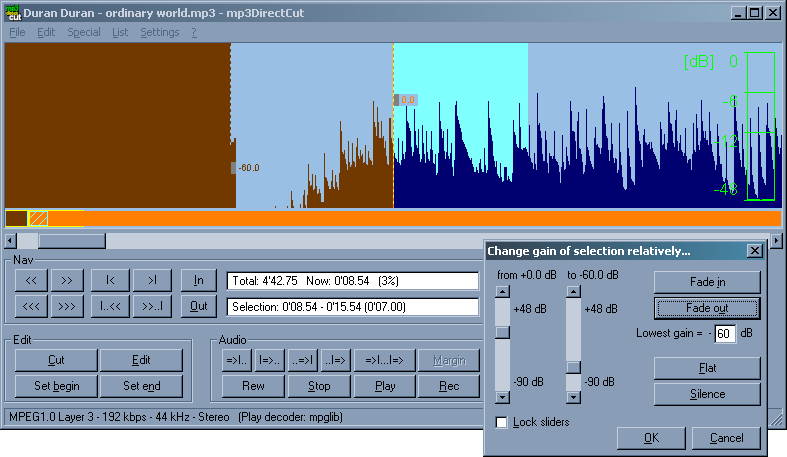
Task: Click the scrollbar right arrow
Action: point(776,241)
